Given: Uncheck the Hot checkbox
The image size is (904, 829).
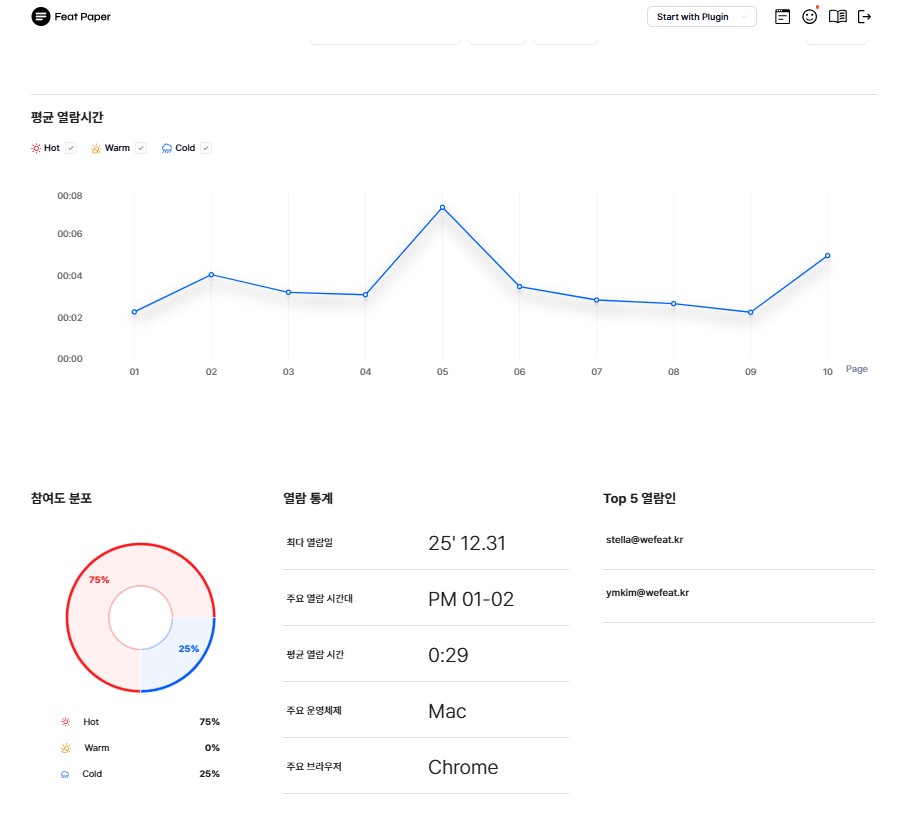Looking at the screenshot, I should [71, 148].
